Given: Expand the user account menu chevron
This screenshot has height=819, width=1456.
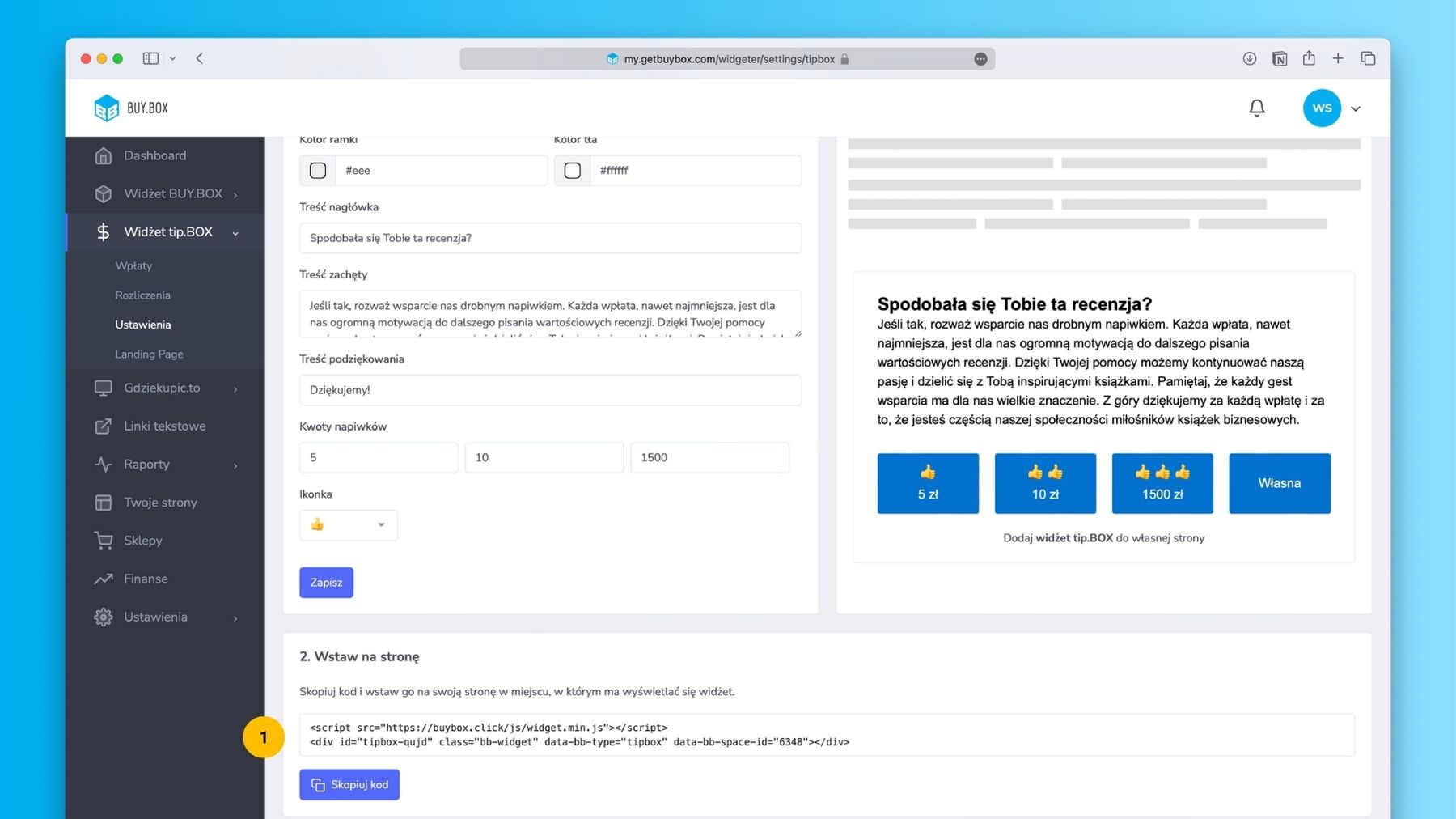Looking at the screenshot, I should click(1356, 108).
